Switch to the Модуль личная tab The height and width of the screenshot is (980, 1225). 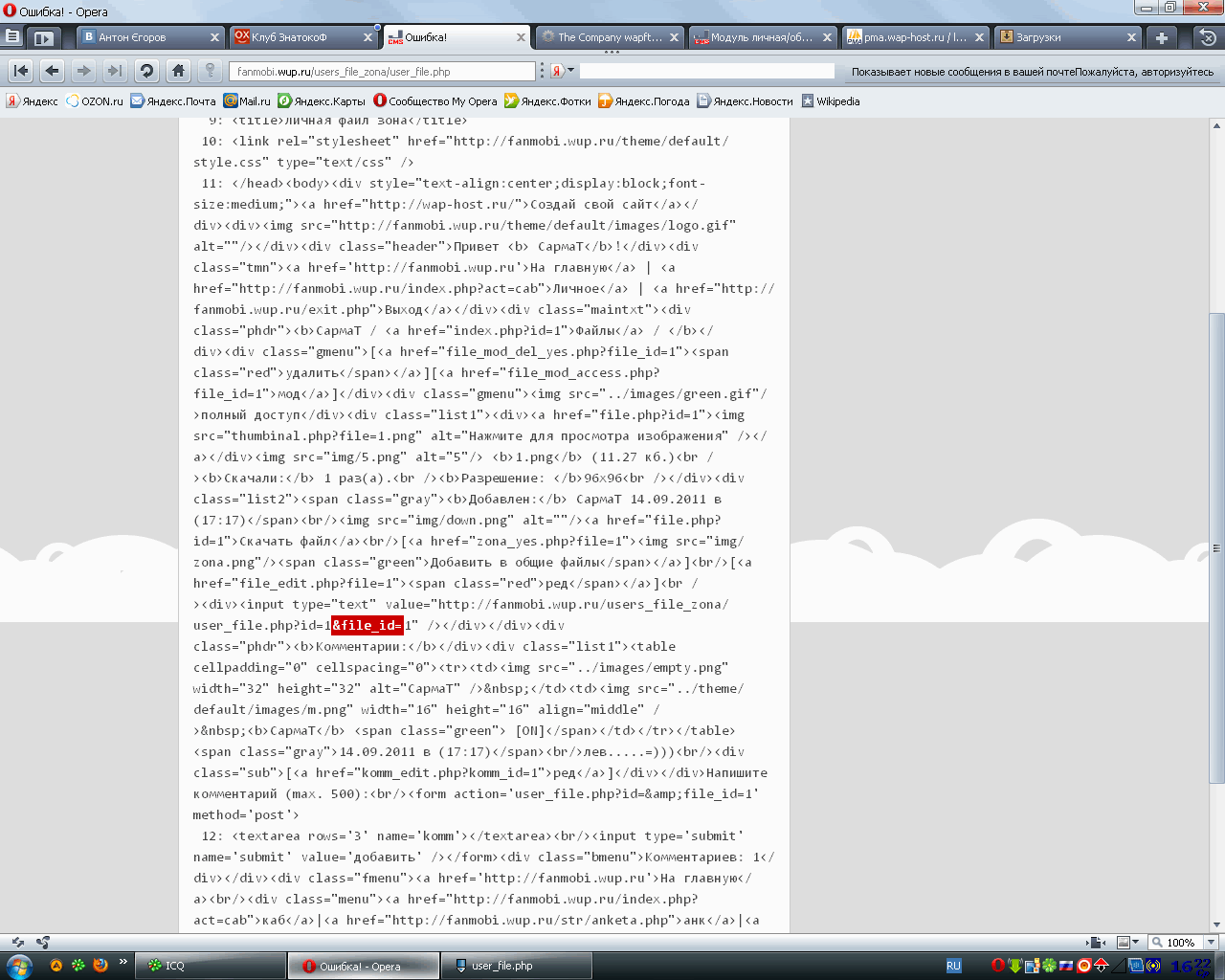tap(764, 37)
